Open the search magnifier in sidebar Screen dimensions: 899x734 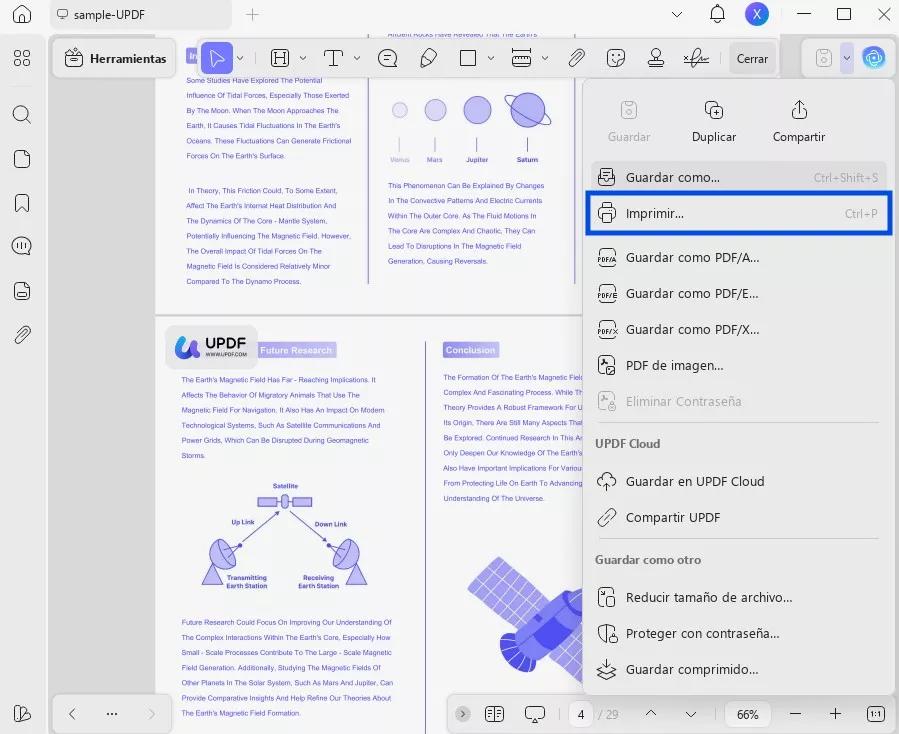22,114
